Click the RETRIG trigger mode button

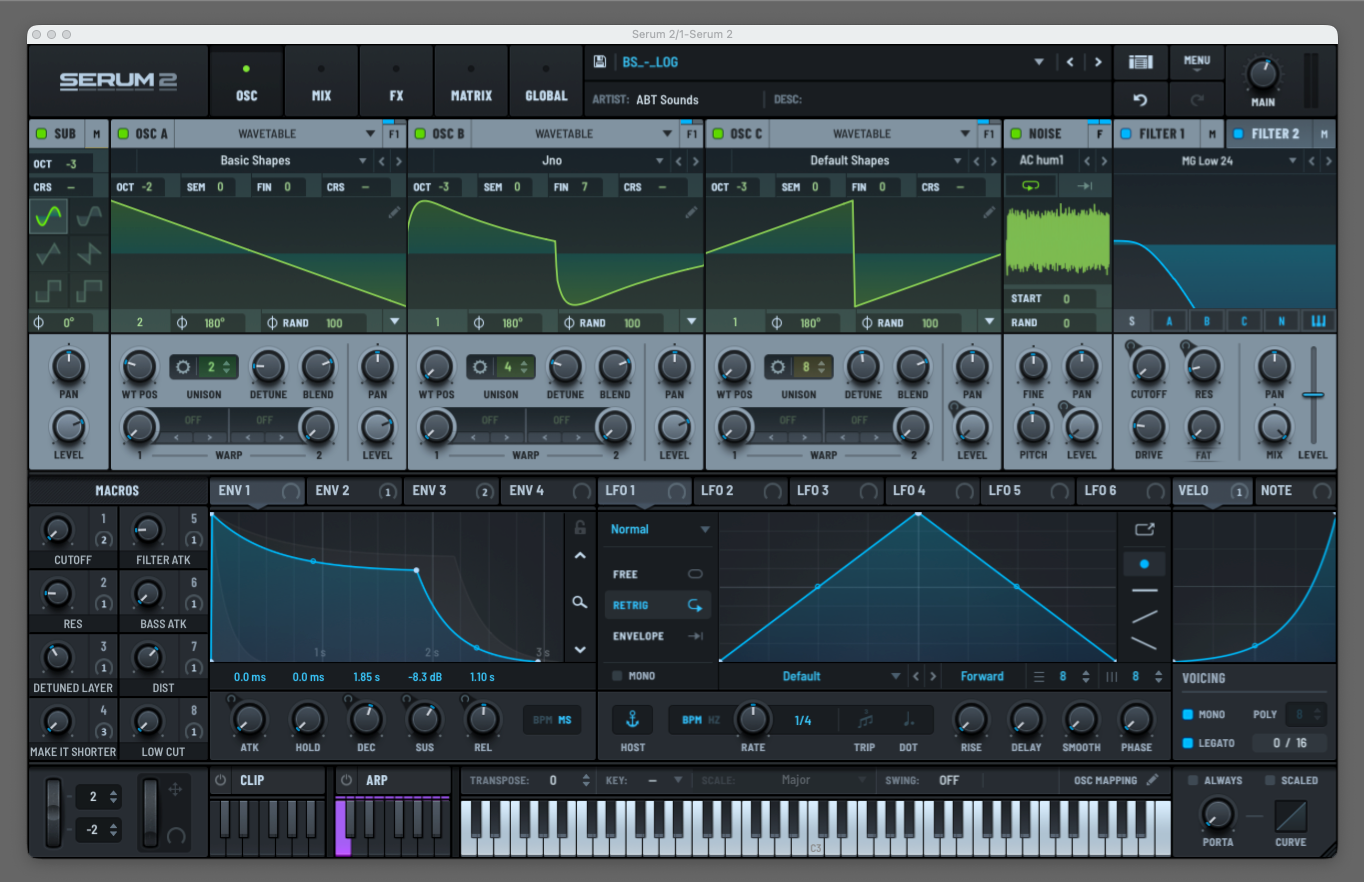[658, 605]
